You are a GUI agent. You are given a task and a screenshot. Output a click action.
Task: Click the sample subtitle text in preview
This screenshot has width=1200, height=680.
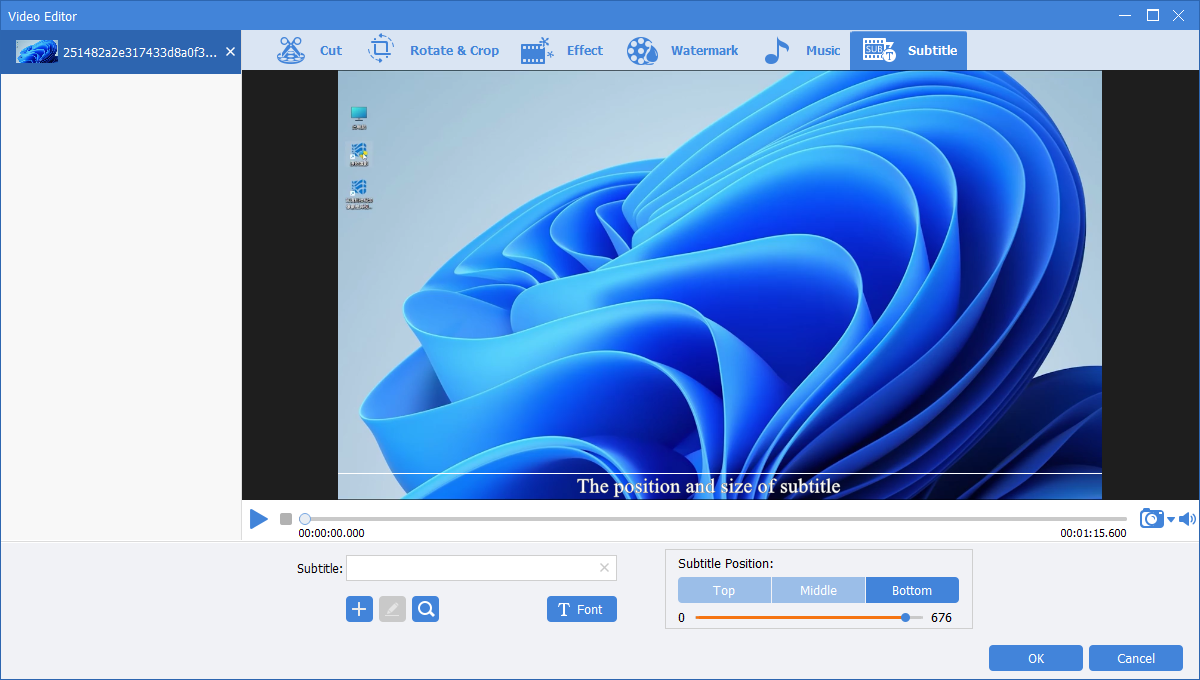[708, 487]
